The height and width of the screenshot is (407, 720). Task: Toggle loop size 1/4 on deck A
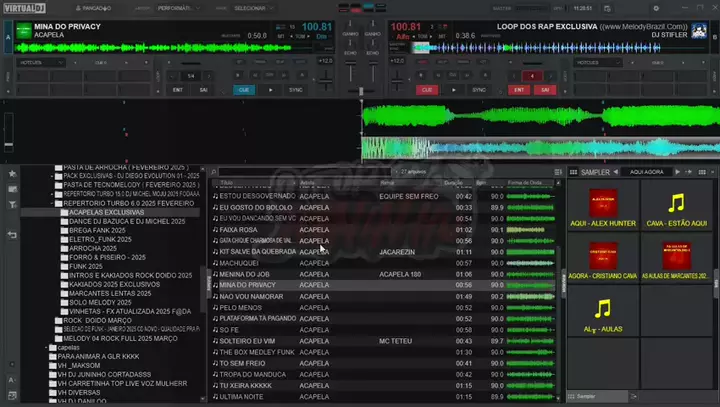coord(191,76)
